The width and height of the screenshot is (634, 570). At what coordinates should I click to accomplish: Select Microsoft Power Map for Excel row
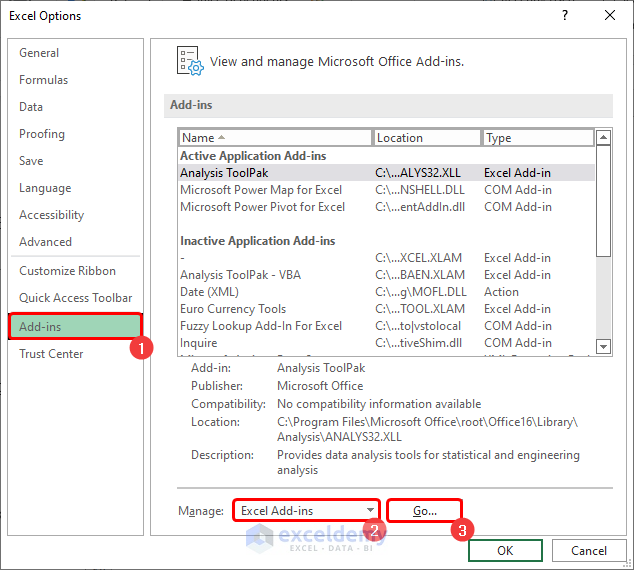pos(387,190)
